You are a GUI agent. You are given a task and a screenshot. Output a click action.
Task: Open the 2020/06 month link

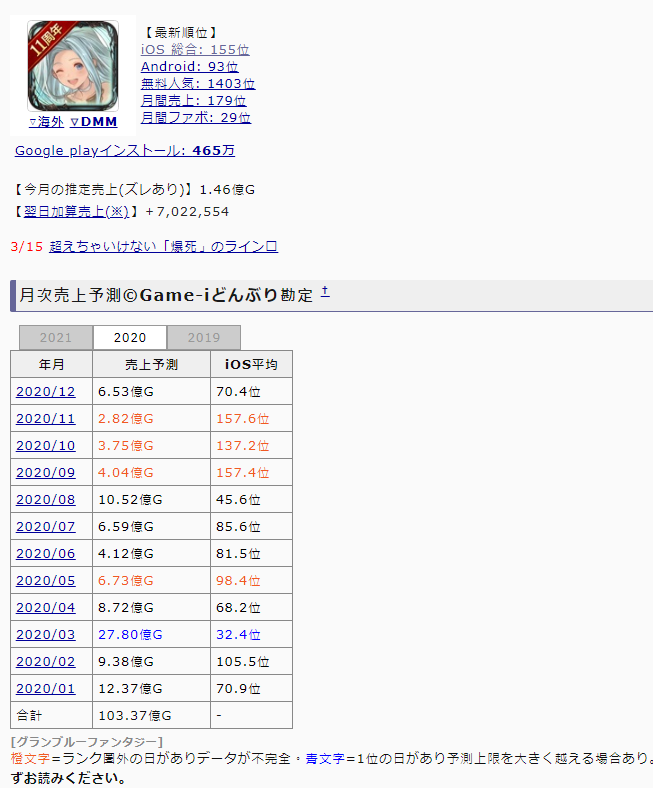click(46, 554)
